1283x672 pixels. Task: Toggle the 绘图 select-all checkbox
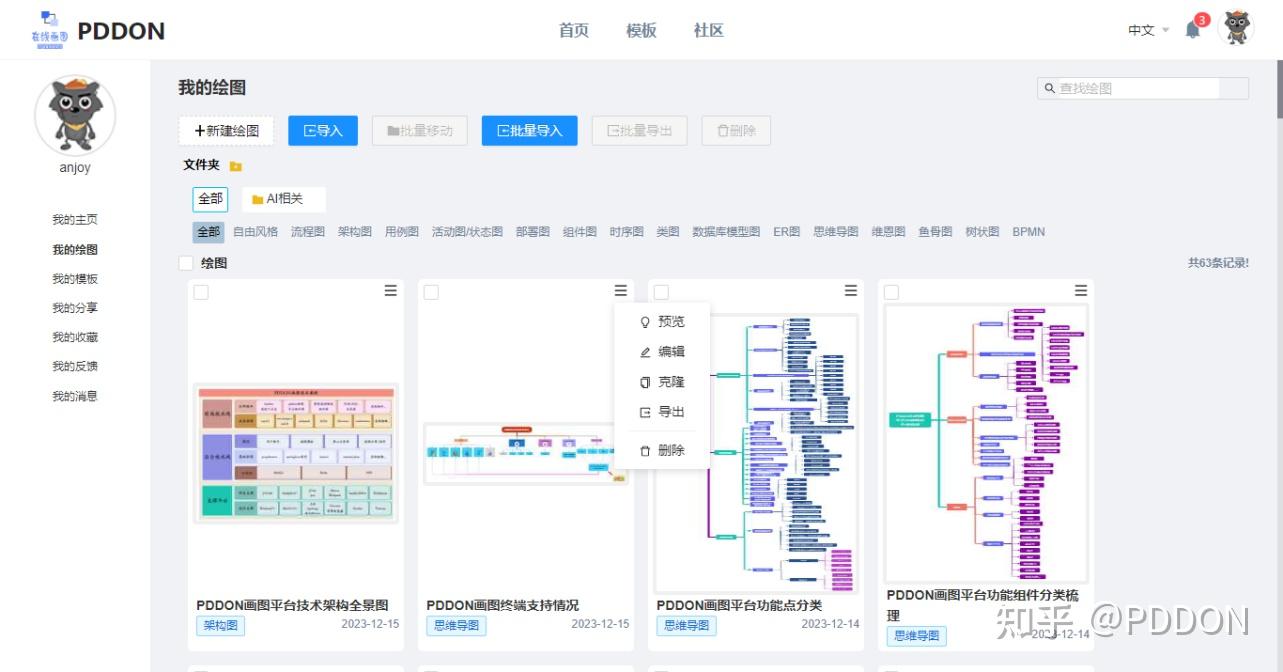click(x=185, y=262)
